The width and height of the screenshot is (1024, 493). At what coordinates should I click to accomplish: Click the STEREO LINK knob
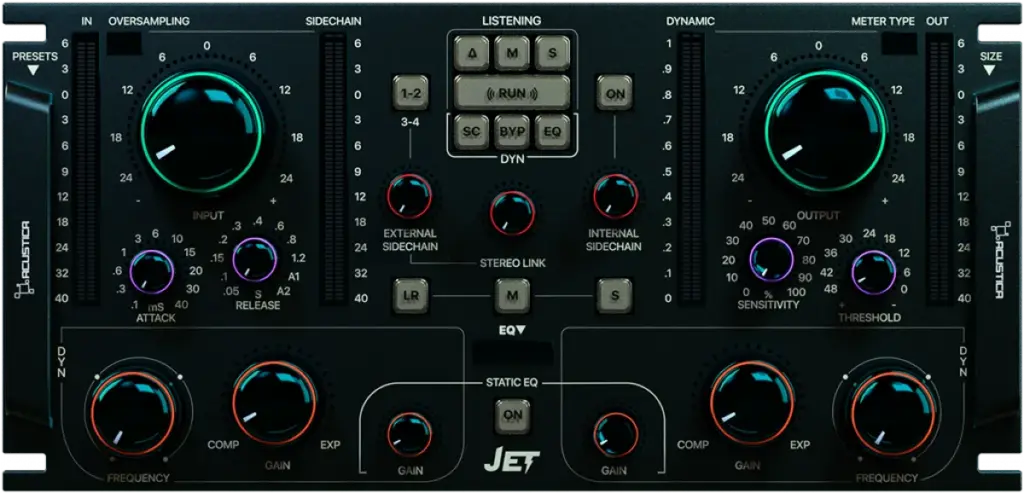click(x=513, y=213)
